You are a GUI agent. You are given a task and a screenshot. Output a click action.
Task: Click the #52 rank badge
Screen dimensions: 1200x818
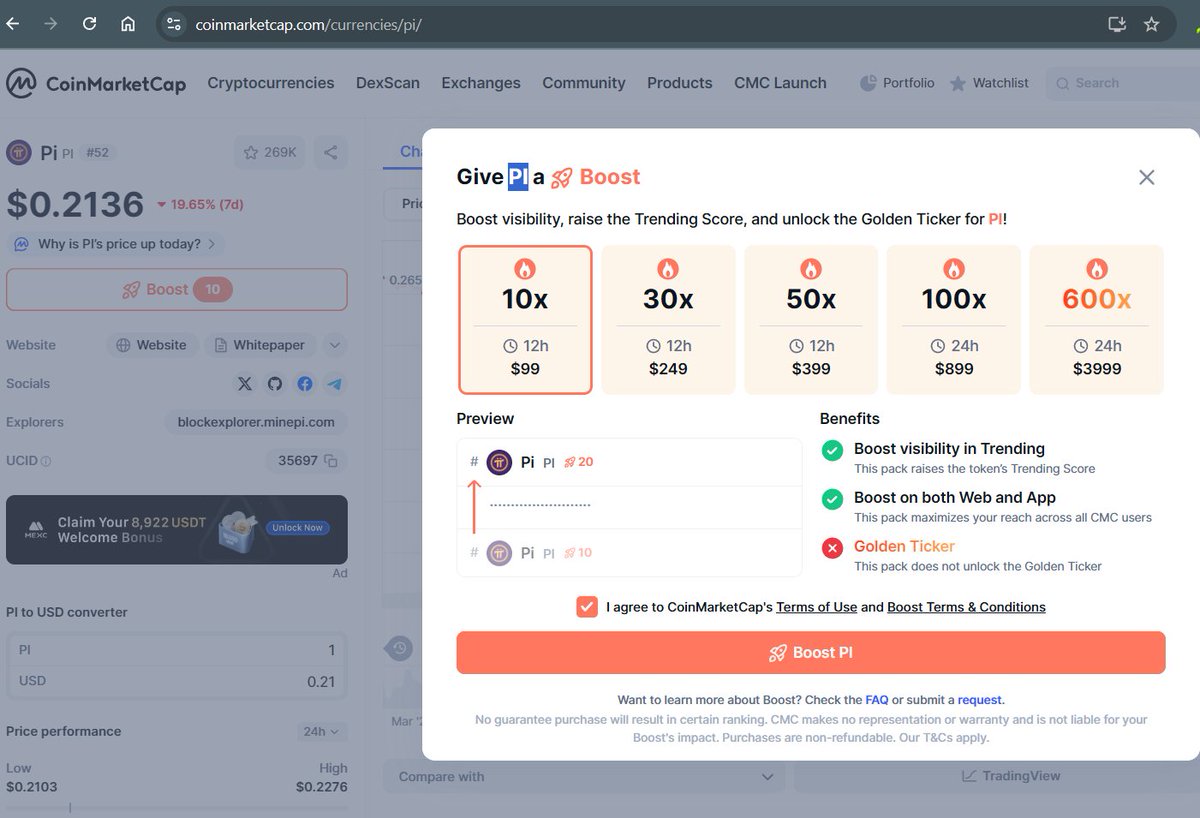coord(98,153)
